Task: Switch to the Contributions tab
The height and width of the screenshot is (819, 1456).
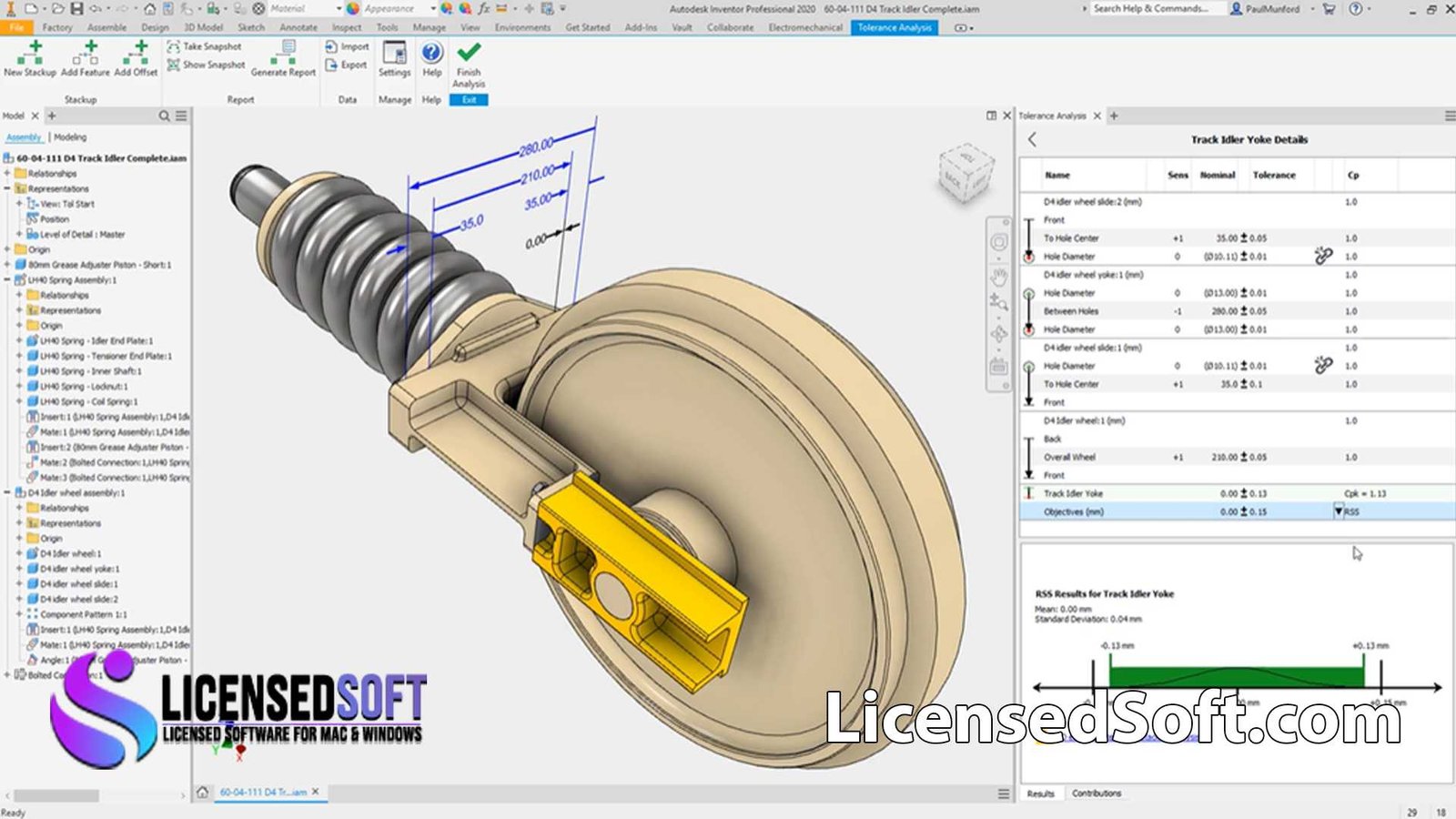Action: (x=1097, y=794)
